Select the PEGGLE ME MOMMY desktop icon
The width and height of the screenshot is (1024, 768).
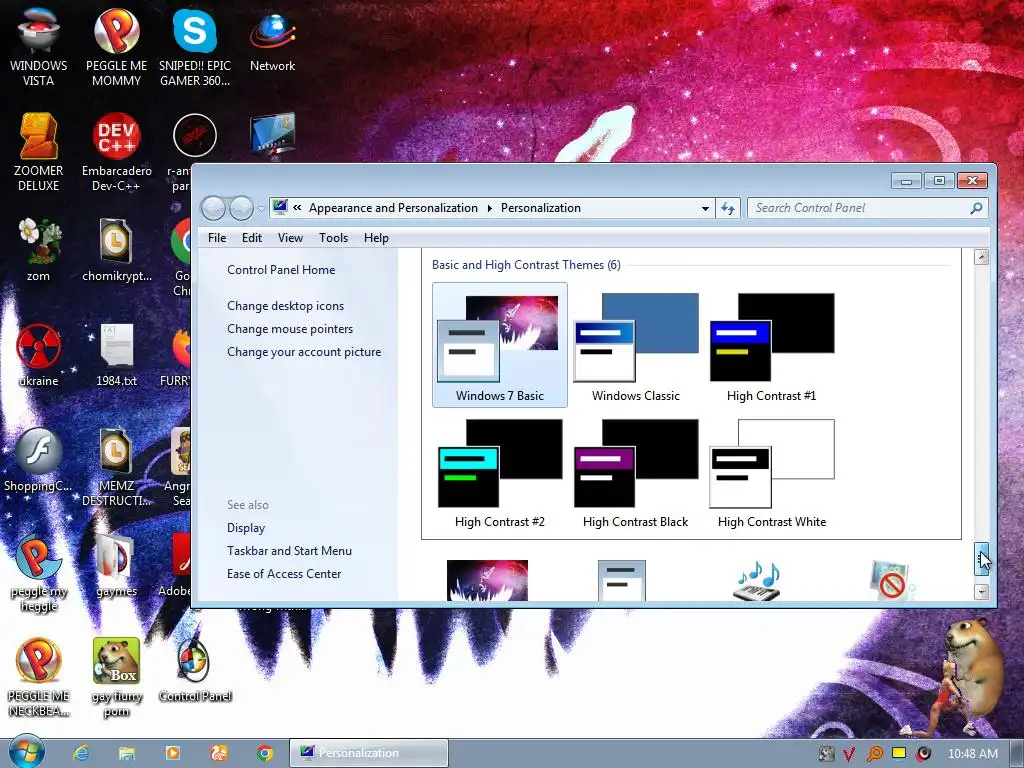coord(116,47)
